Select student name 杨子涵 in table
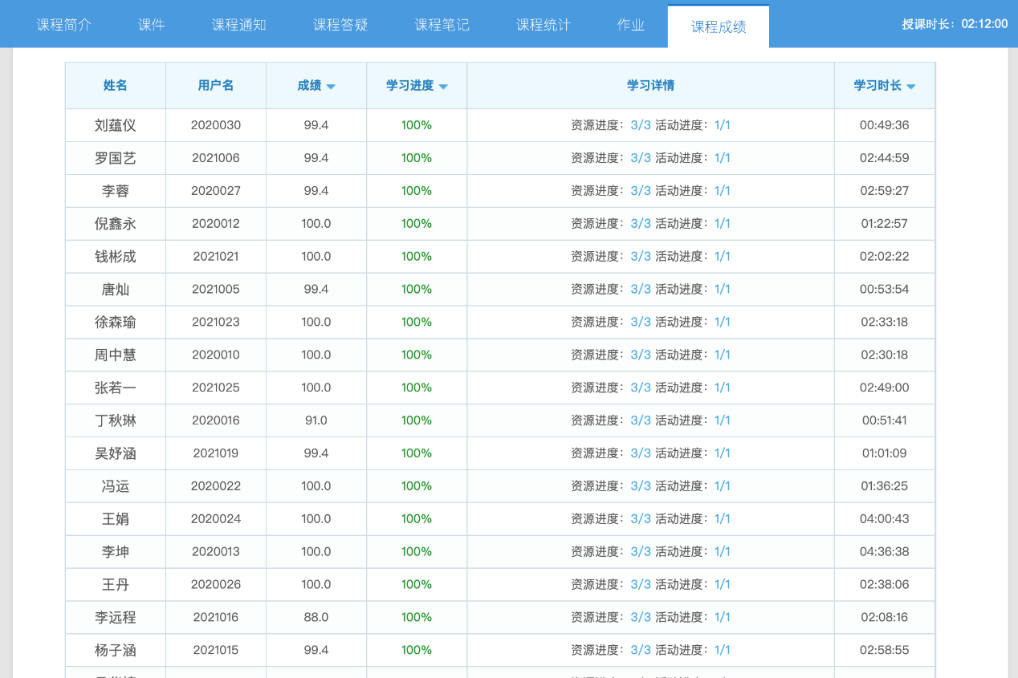1018x678 pixels. (x=115, y=650)
